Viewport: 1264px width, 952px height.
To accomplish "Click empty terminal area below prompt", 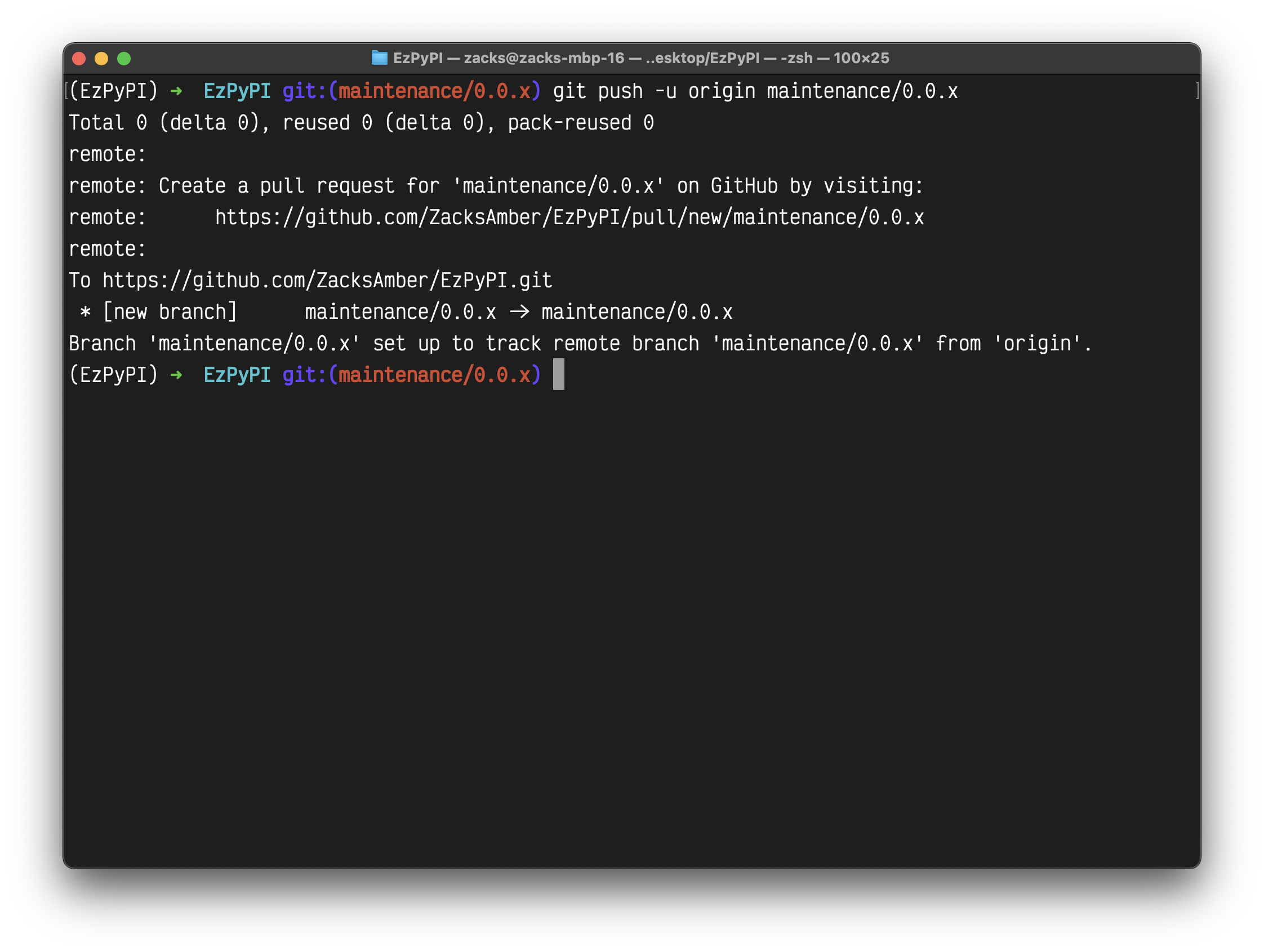I will coord(629,629).
